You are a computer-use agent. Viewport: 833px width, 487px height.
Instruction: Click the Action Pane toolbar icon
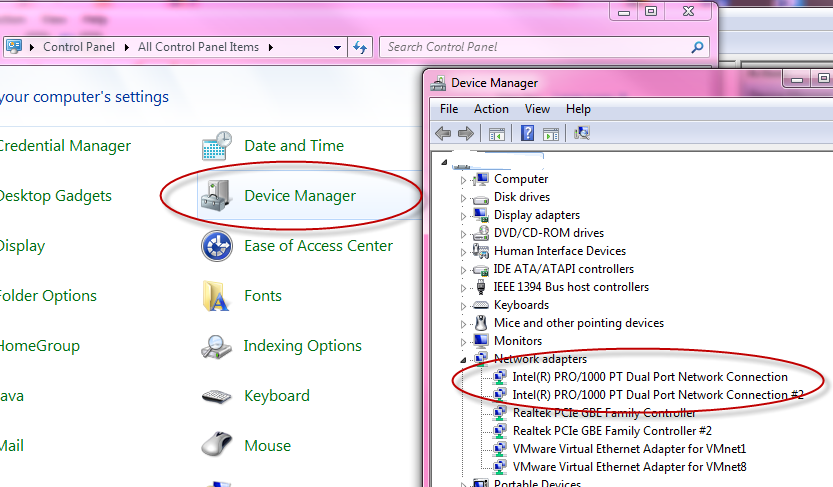click(x=551, y=134)
